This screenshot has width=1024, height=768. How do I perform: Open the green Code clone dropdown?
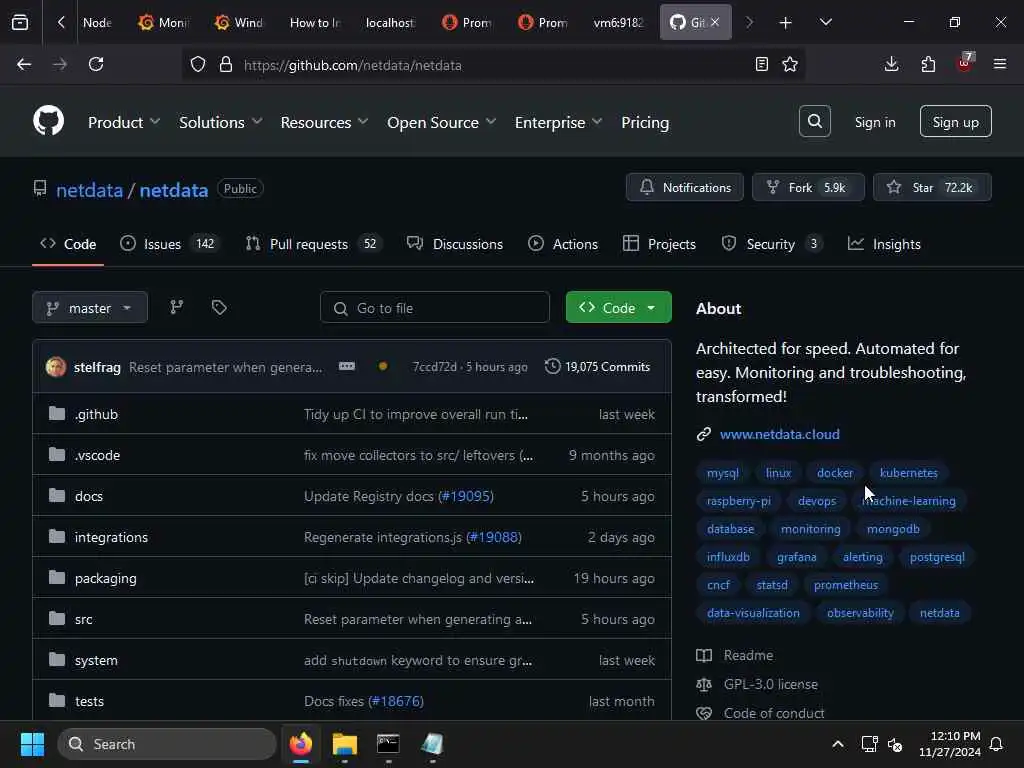click(618, 308)
